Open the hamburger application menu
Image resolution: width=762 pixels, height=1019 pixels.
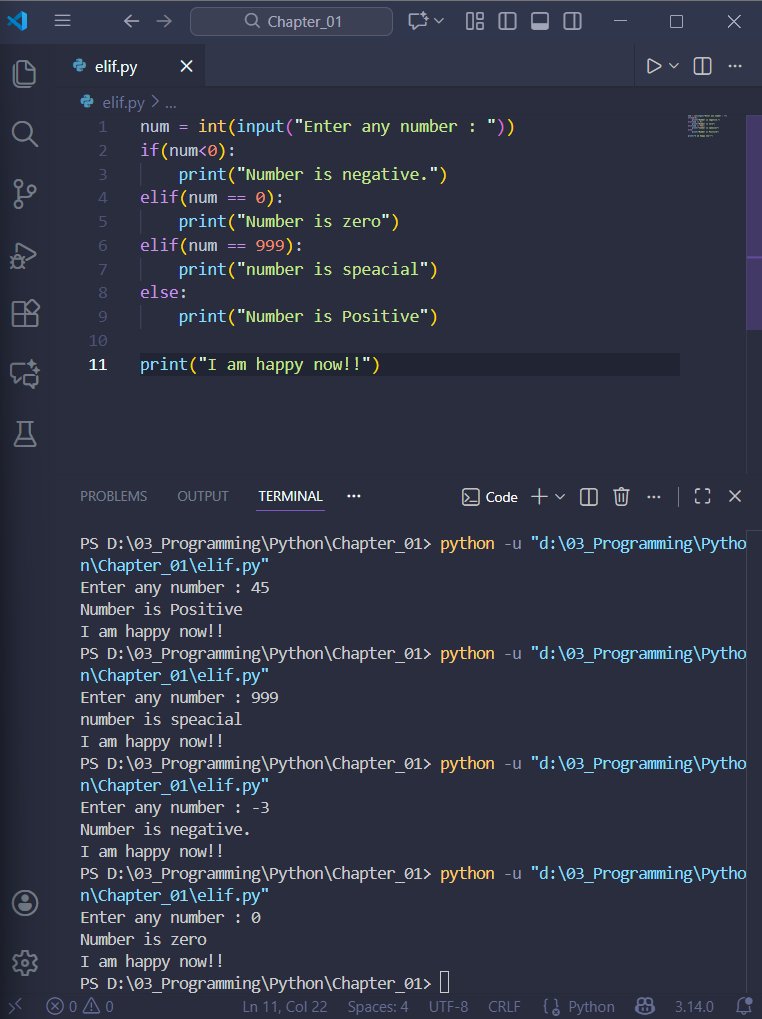point(62,21)
